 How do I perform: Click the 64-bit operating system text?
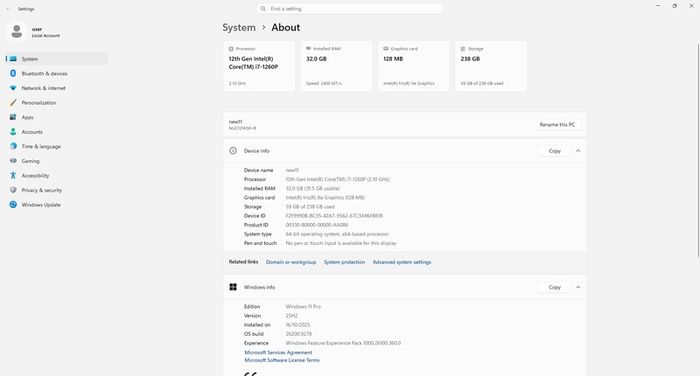(337, 234)
